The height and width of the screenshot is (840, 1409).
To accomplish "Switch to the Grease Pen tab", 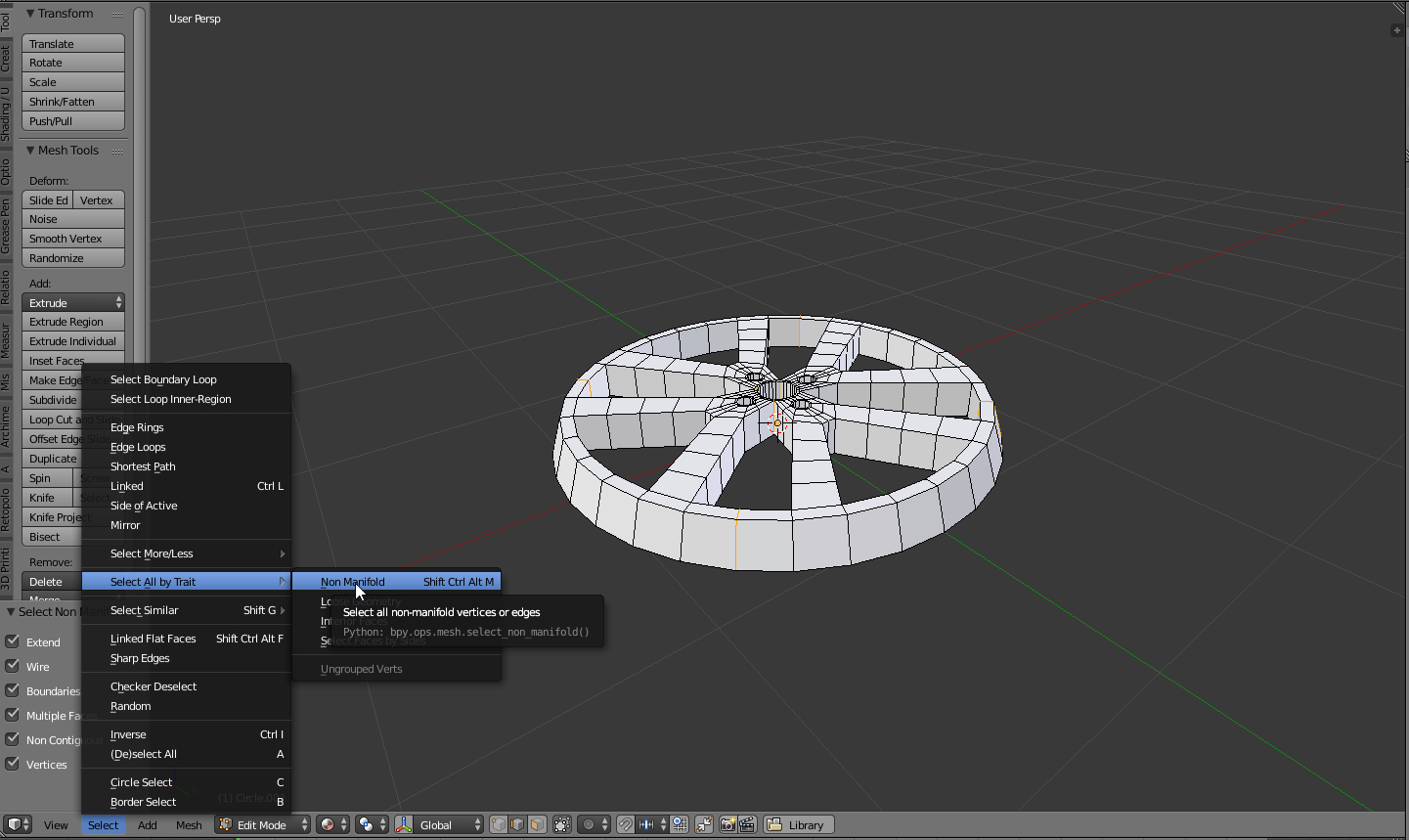I will 6,225.
